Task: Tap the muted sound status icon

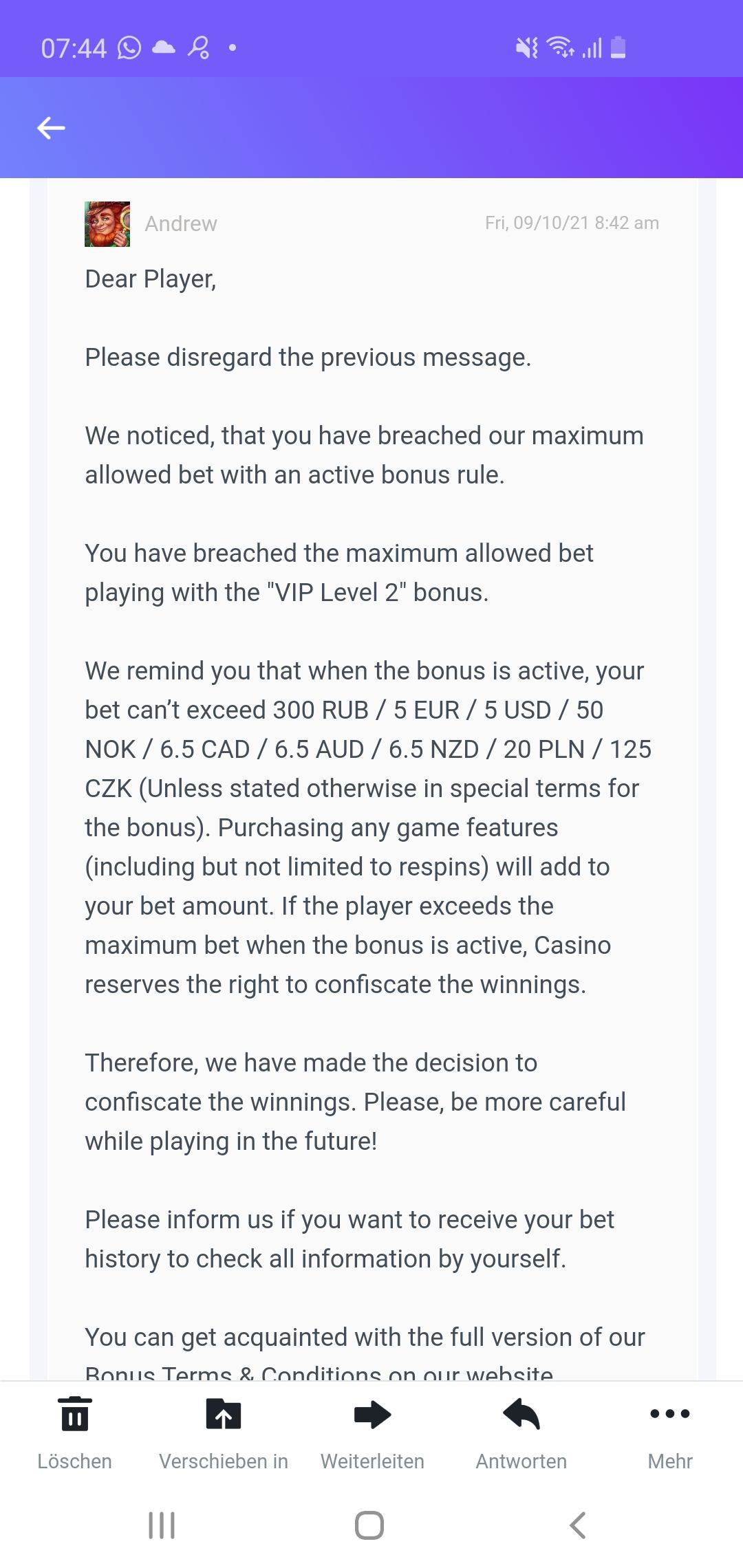Action: [x=527, y=48]
